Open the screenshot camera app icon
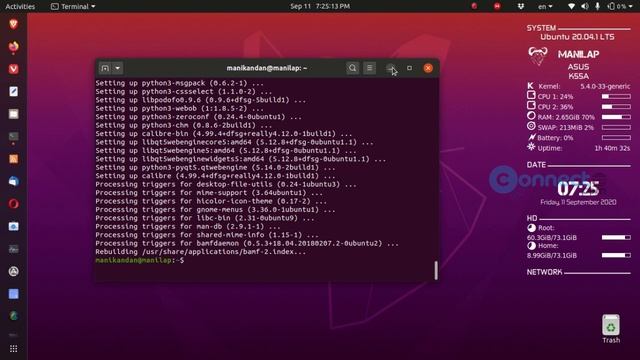 point(13,226)
